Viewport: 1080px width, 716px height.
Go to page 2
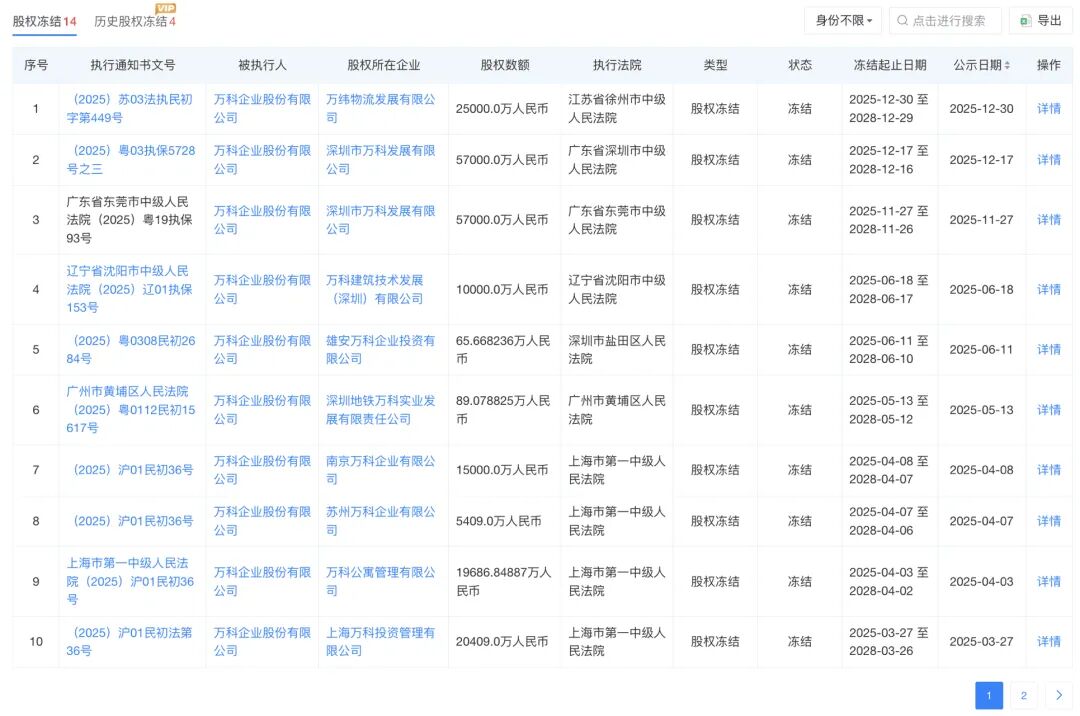coord(1024,695)
